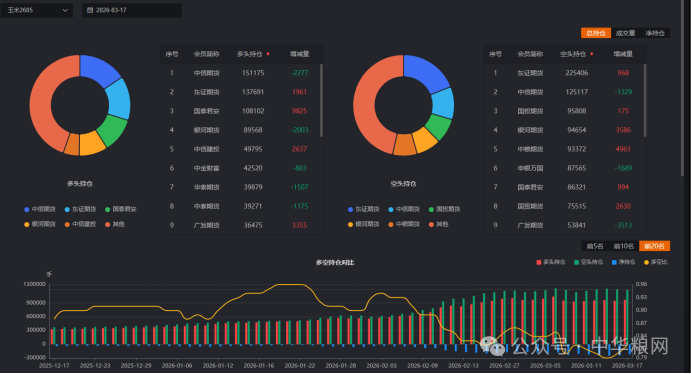Click the 2025-12-17 label on chart axis
691x374 pixels.
coord(54,366)
